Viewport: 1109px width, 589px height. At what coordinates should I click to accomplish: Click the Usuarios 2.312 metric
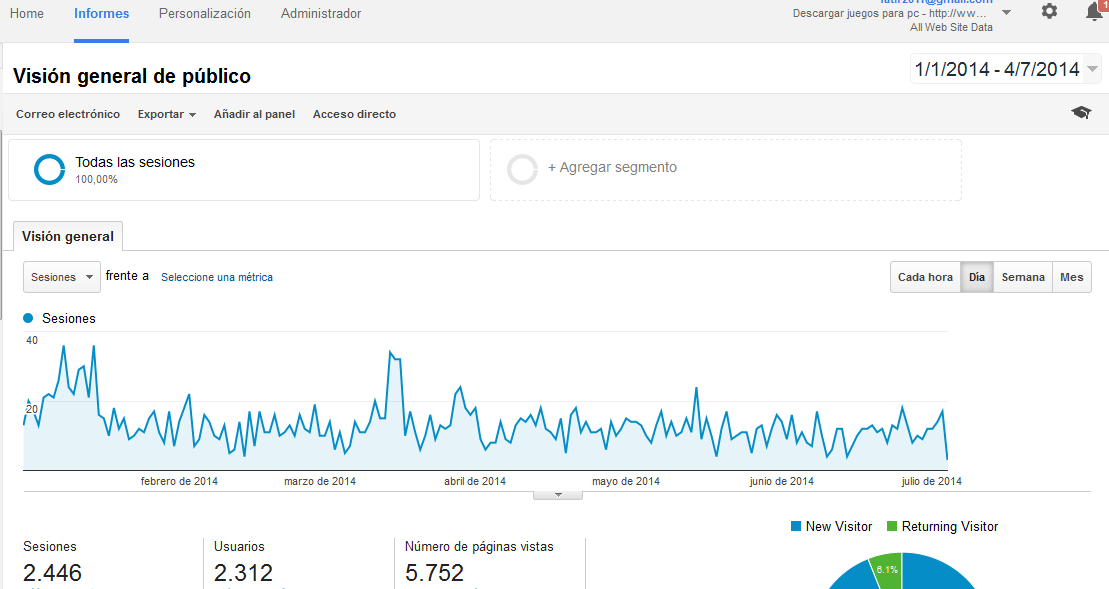(x=243, y=562)
